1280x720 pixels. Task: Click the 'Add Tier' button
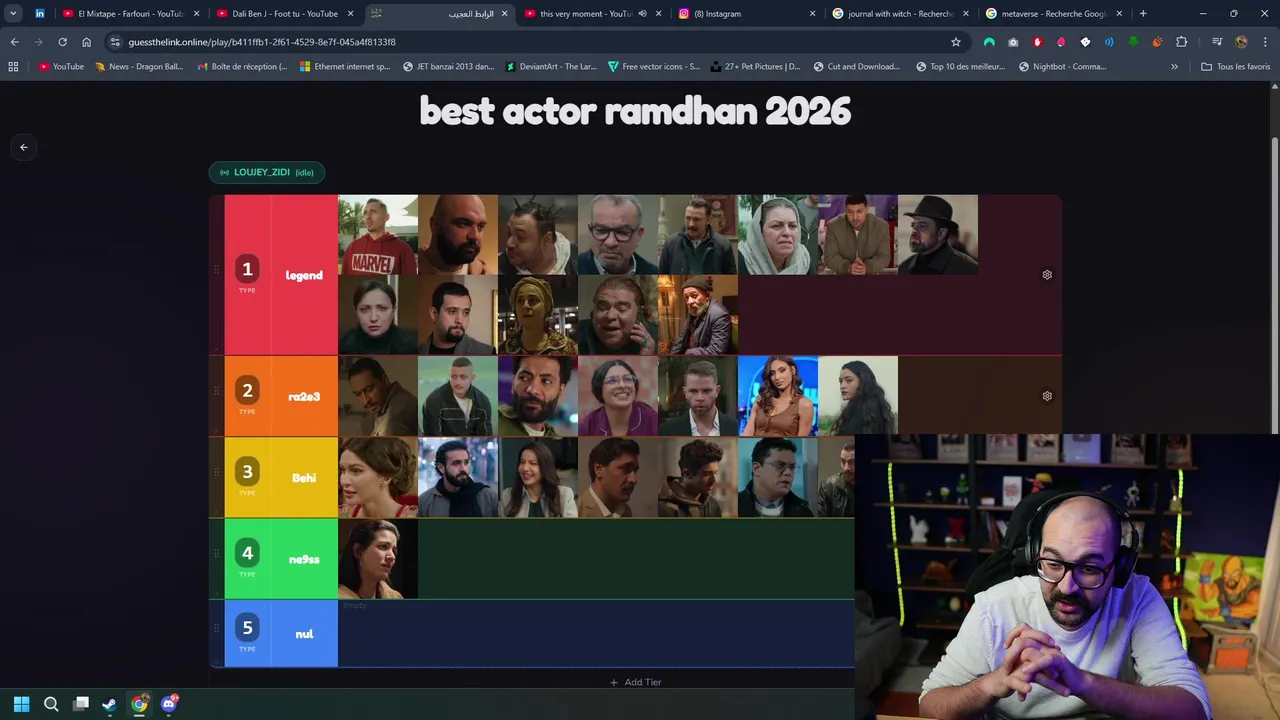point(635,682)
